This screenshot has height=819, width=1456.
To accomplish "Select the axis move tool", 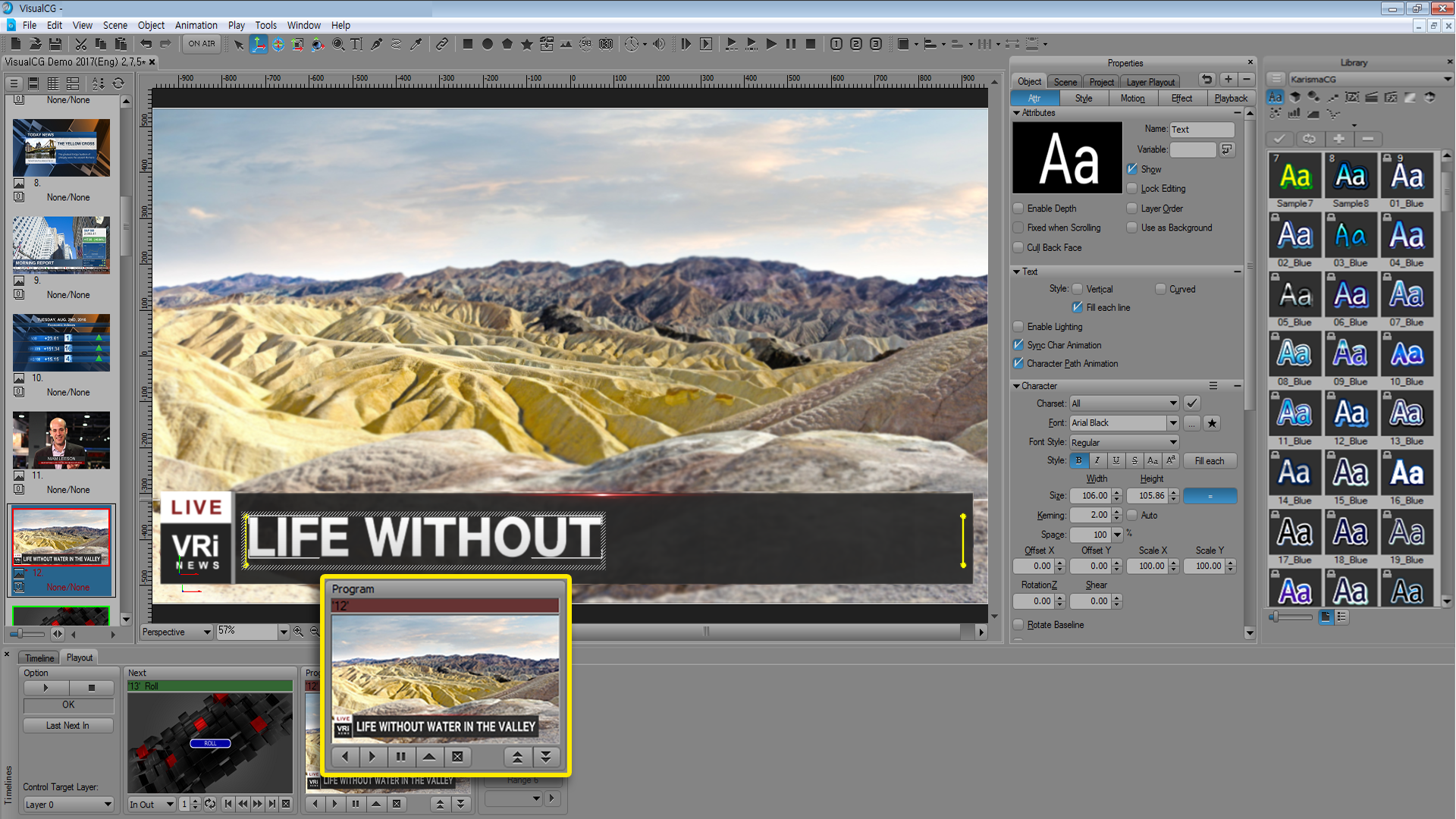I will click(x=259, y=44).
